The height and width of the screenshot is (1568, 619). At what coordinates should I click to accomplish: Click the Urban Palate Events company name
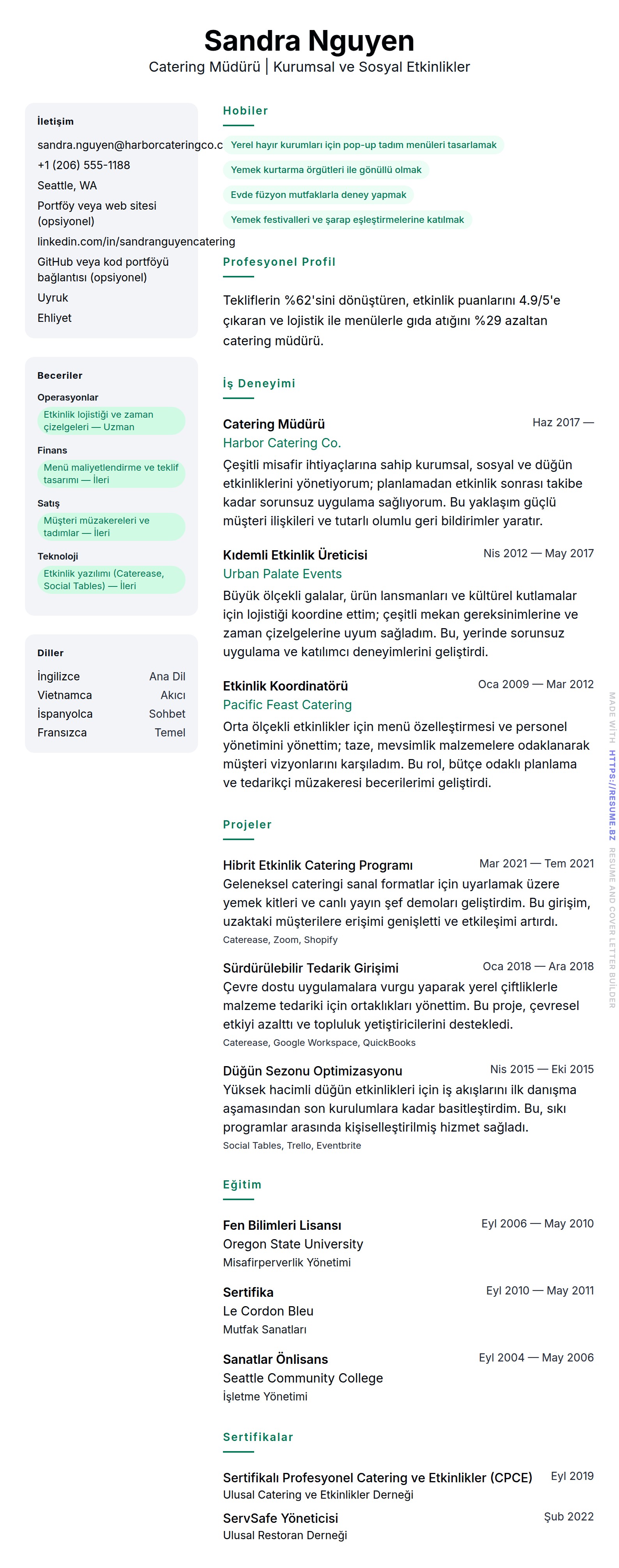[282, 574]
